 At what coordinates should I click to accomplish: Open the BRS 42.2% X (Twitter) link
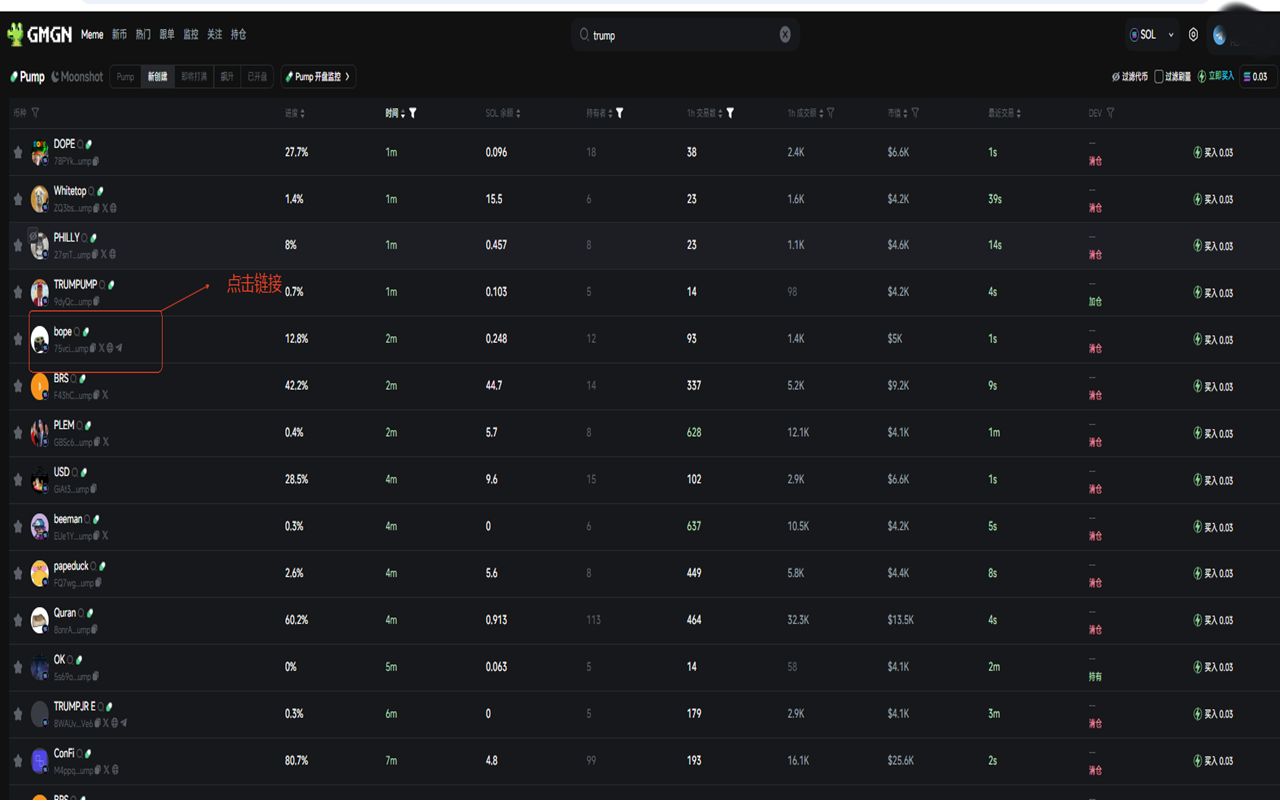coord(105,395)
